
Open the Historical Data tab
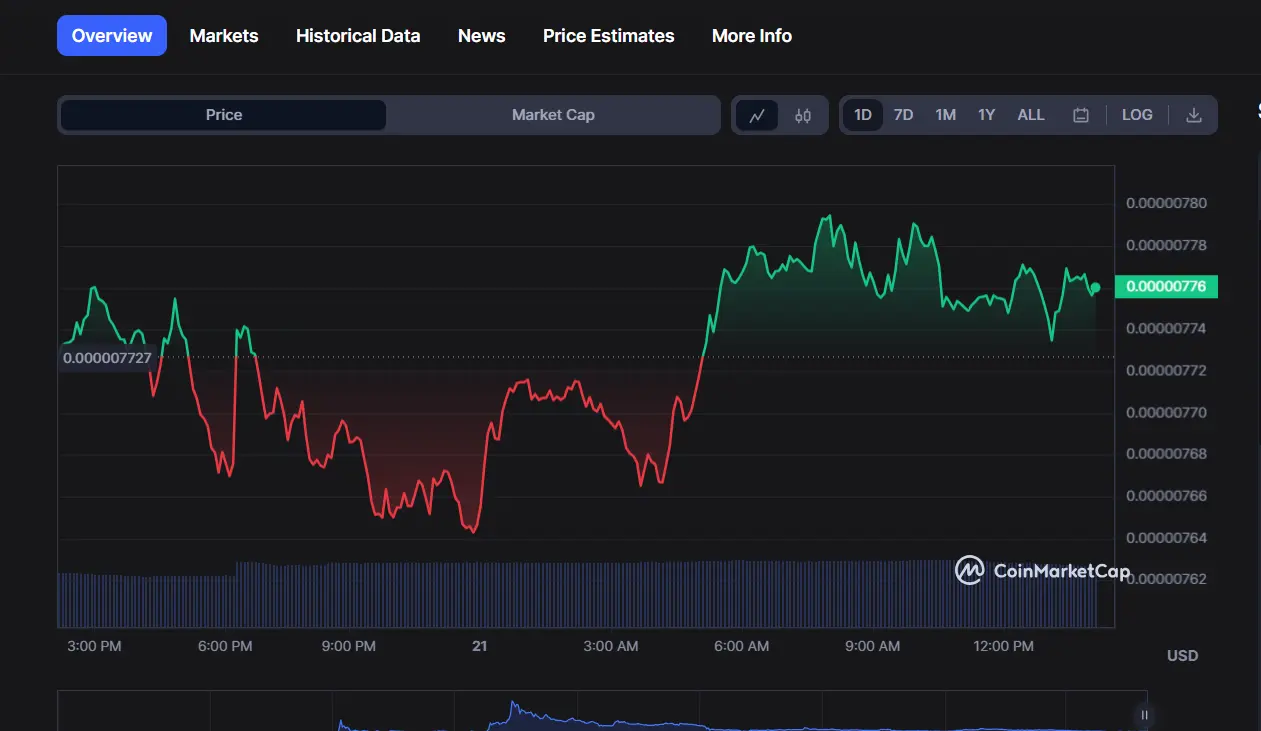[x=358, y=35]
